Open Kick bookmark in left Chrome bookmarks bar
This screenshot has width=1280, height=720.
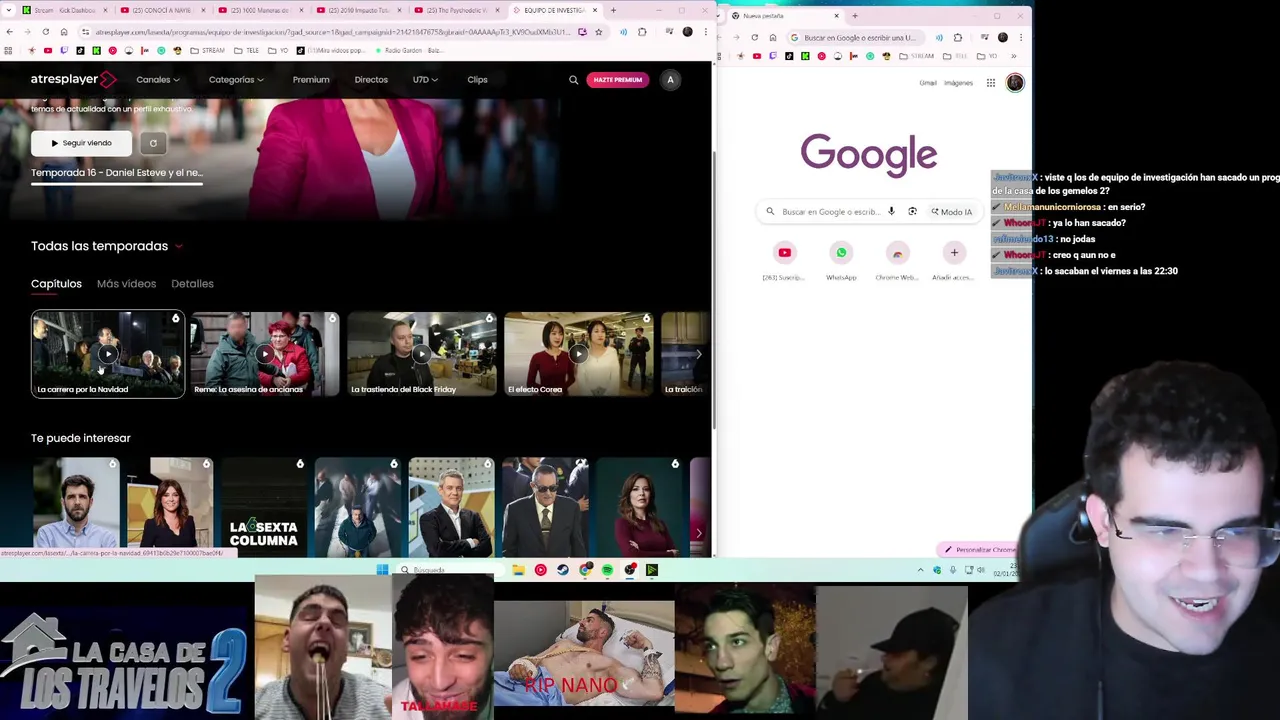point(96,50)
